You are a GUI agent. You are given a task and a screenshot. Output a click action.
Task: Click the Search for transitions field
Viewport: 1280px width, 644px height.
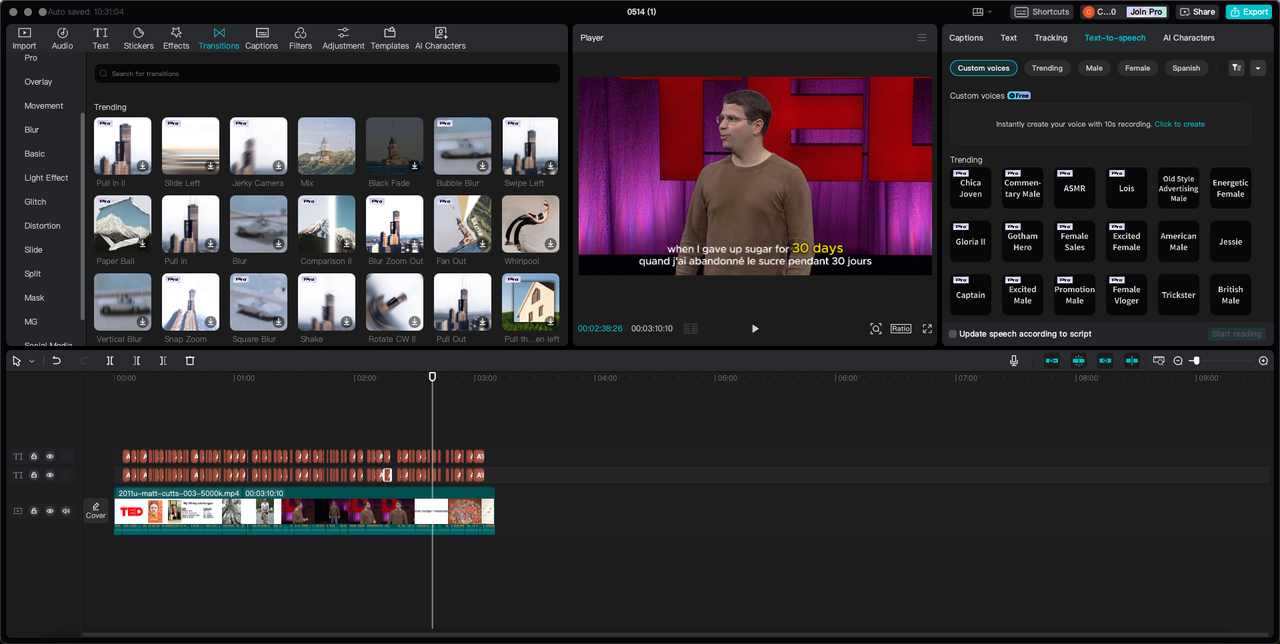point(327,74)
